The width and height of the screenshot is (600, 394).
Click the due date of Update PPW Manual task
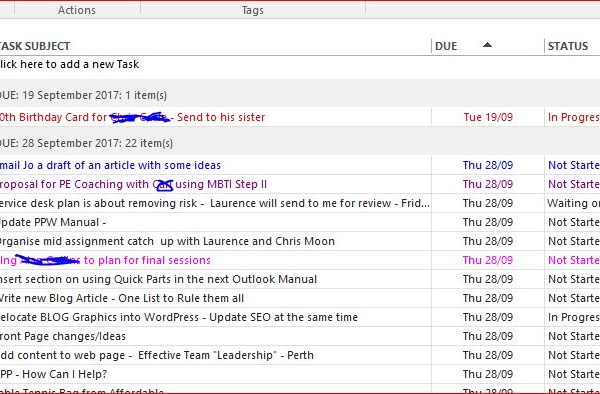coord(488,222)
